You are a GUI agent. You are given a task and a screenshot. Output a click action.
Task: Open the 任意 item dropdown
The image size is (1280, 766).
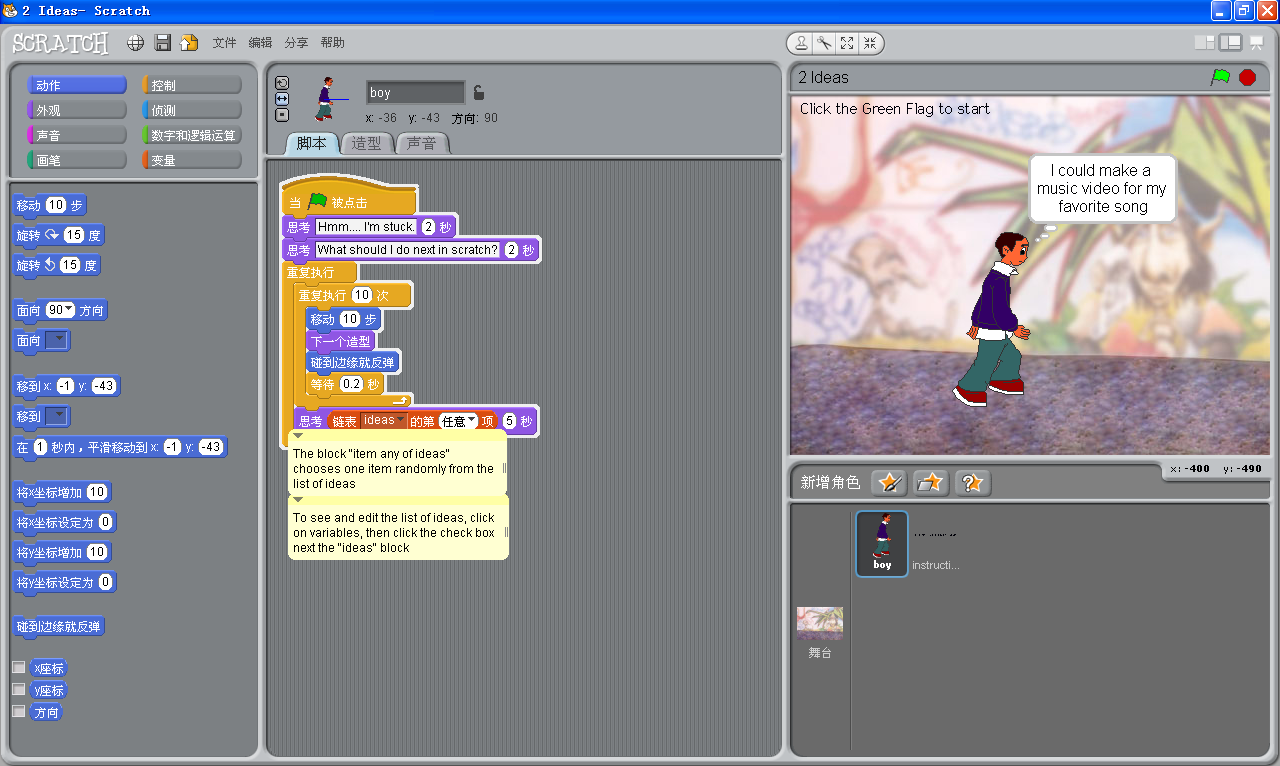[x=471, y=421]
